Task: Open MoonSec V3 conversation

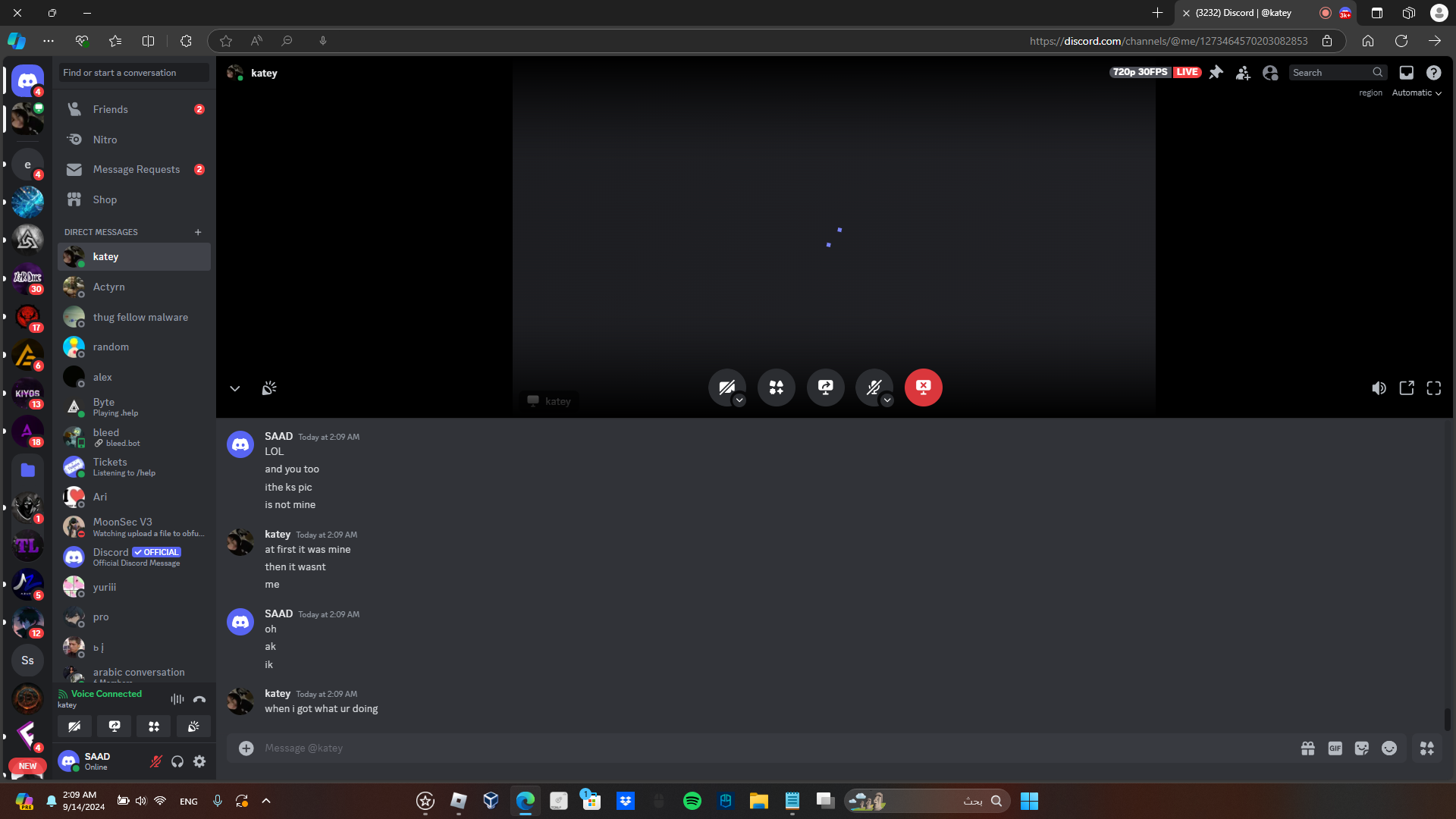Action: pos(134,527)
